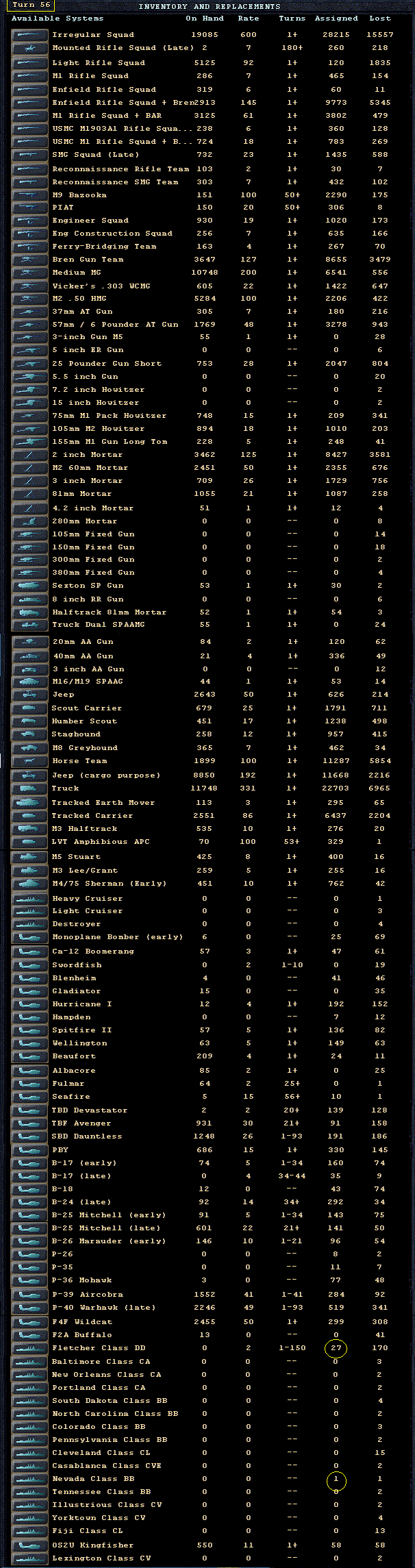This screenshot has height=1568, width=415.
Task: Click the P-40 Warhawk (late) icon
Action: [30, 1308]
